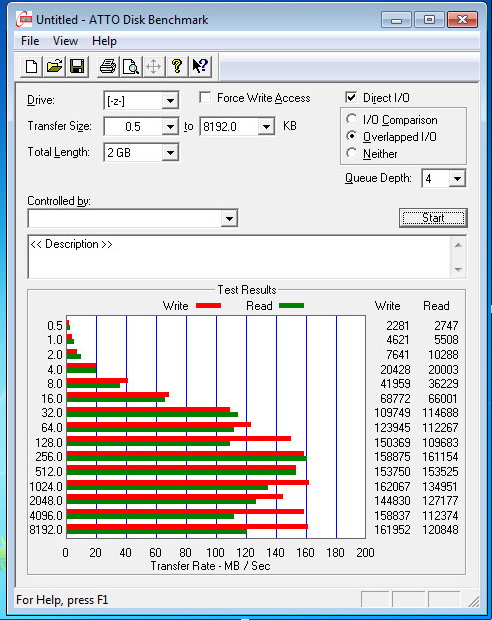The image size is (492, 620).
Task: Expand the Controlled by dropdown
Action: coord(229,218)
